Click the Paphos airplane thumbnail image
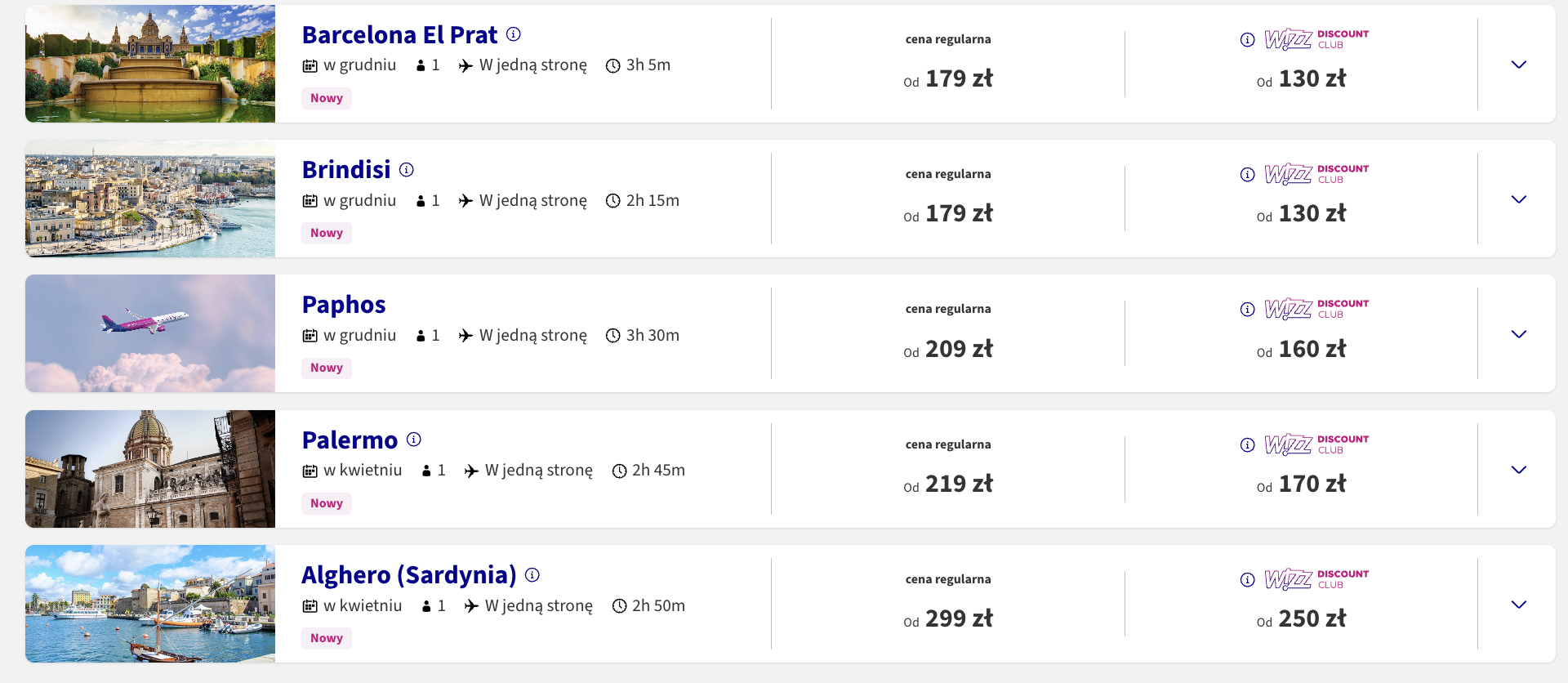The width and height of the screenshot is (1568, 683). (x=150, y=333)
